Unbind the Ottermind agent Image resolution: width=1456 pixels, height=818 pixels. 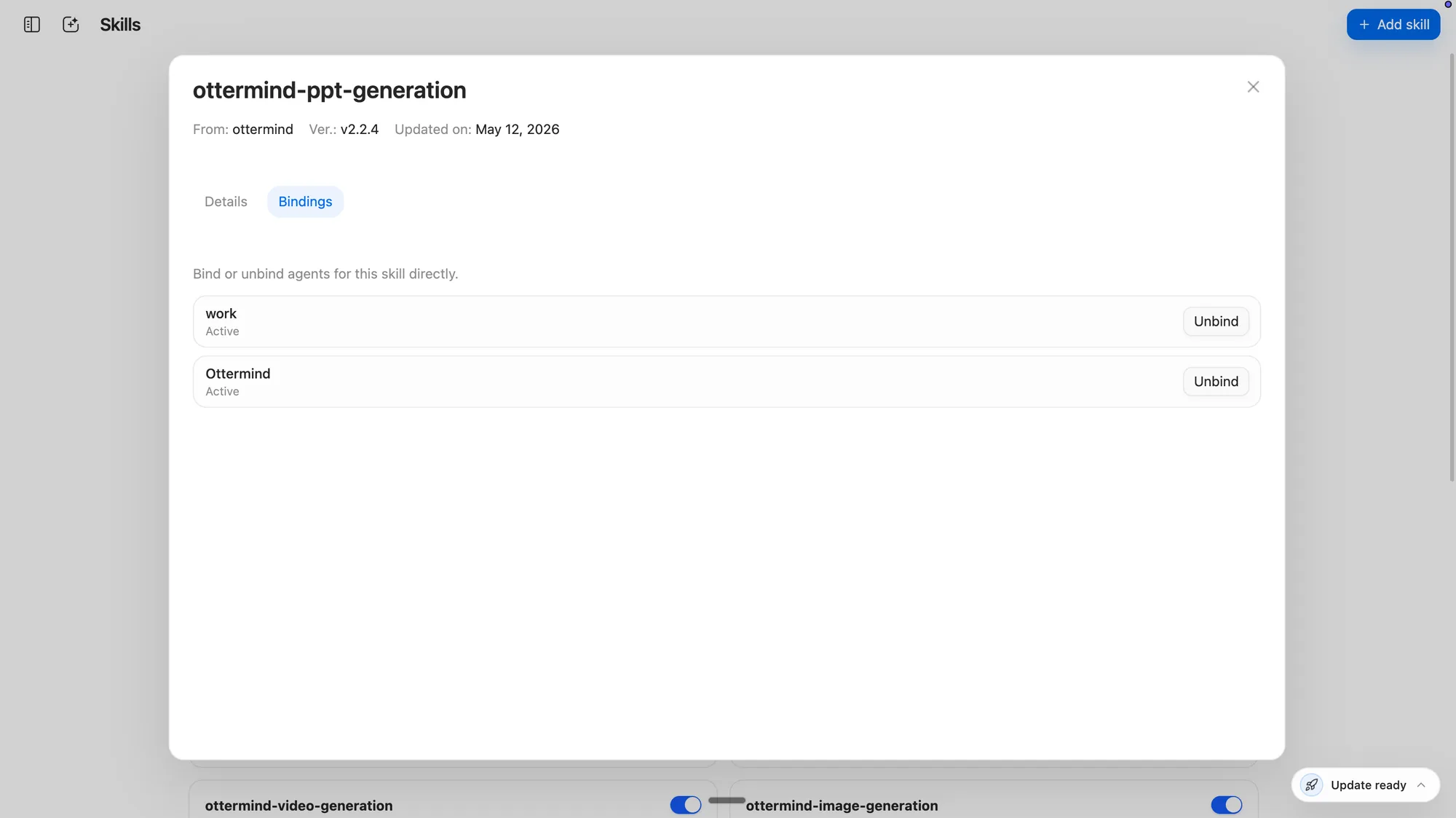(1216, 382)
